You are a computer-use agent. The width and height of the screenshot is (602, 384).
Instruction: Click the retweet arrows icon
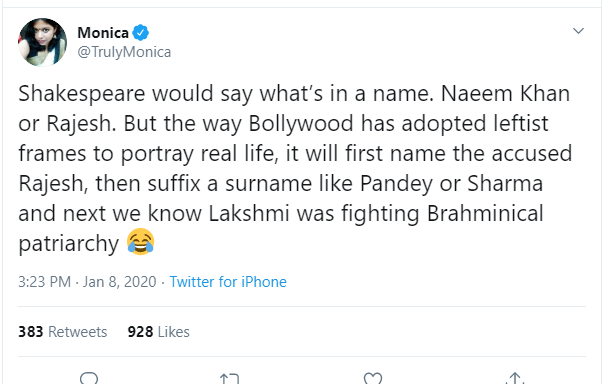point(229,379)
